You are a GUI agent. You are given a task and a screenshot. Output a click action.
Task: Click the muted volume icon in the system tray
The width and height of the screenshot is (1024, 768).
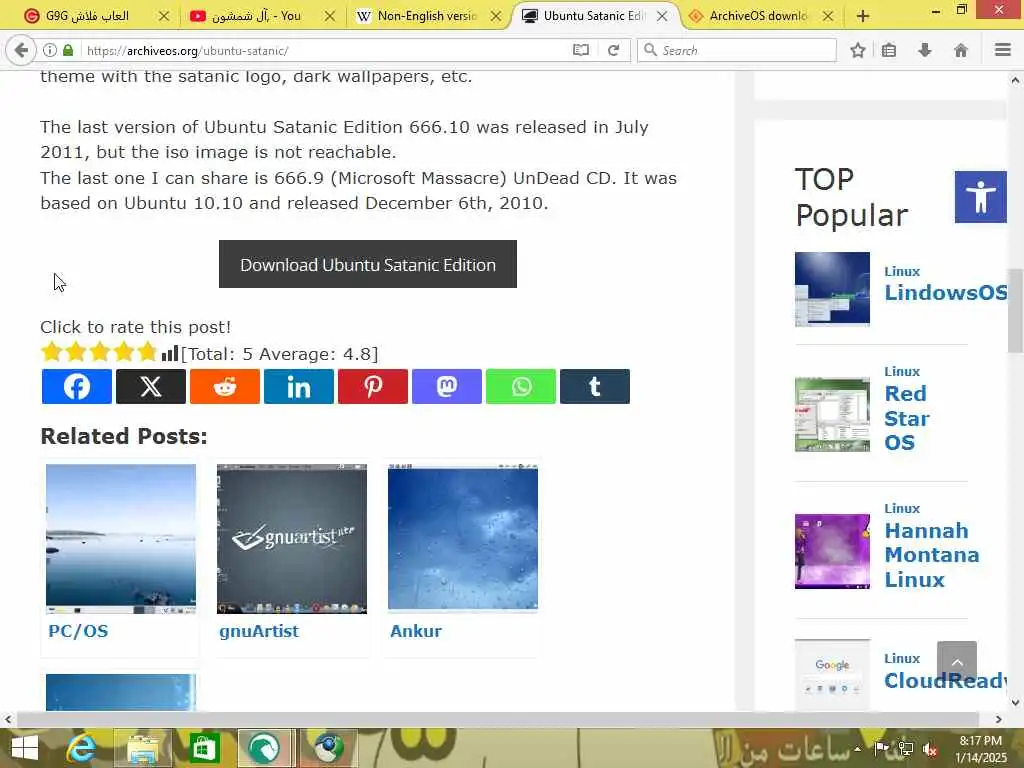coord(930,750)
